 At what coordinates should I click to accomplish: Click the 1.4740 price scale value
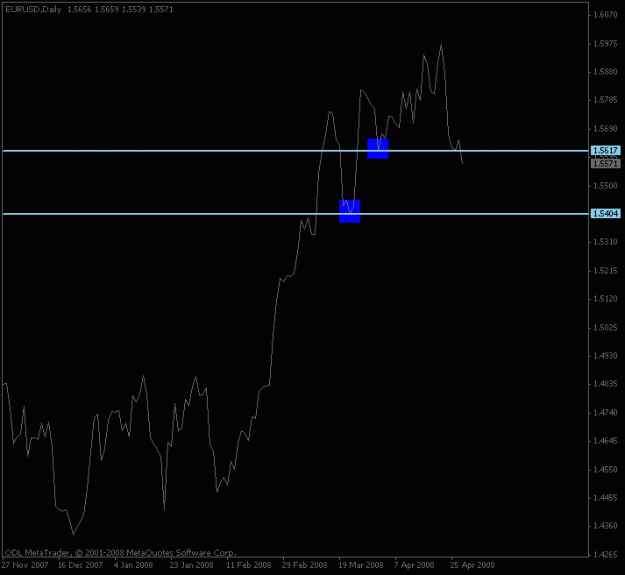(605, 413)
